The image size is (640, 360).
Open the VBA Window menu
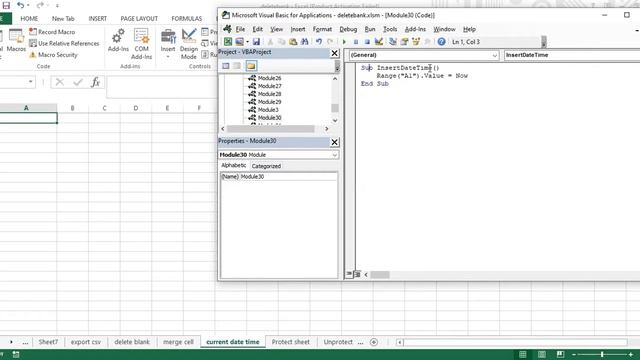point(444,29)
